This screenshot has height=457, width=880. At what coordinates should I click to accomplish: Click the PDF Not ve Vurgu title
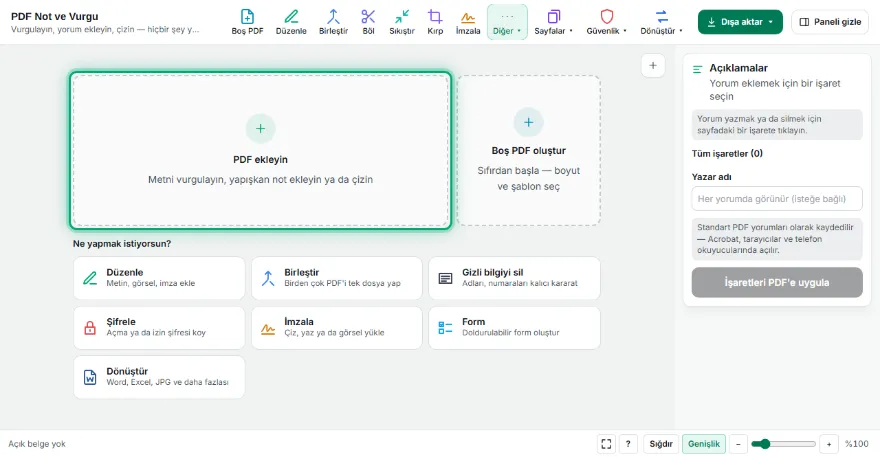click(x=54, y=16)
